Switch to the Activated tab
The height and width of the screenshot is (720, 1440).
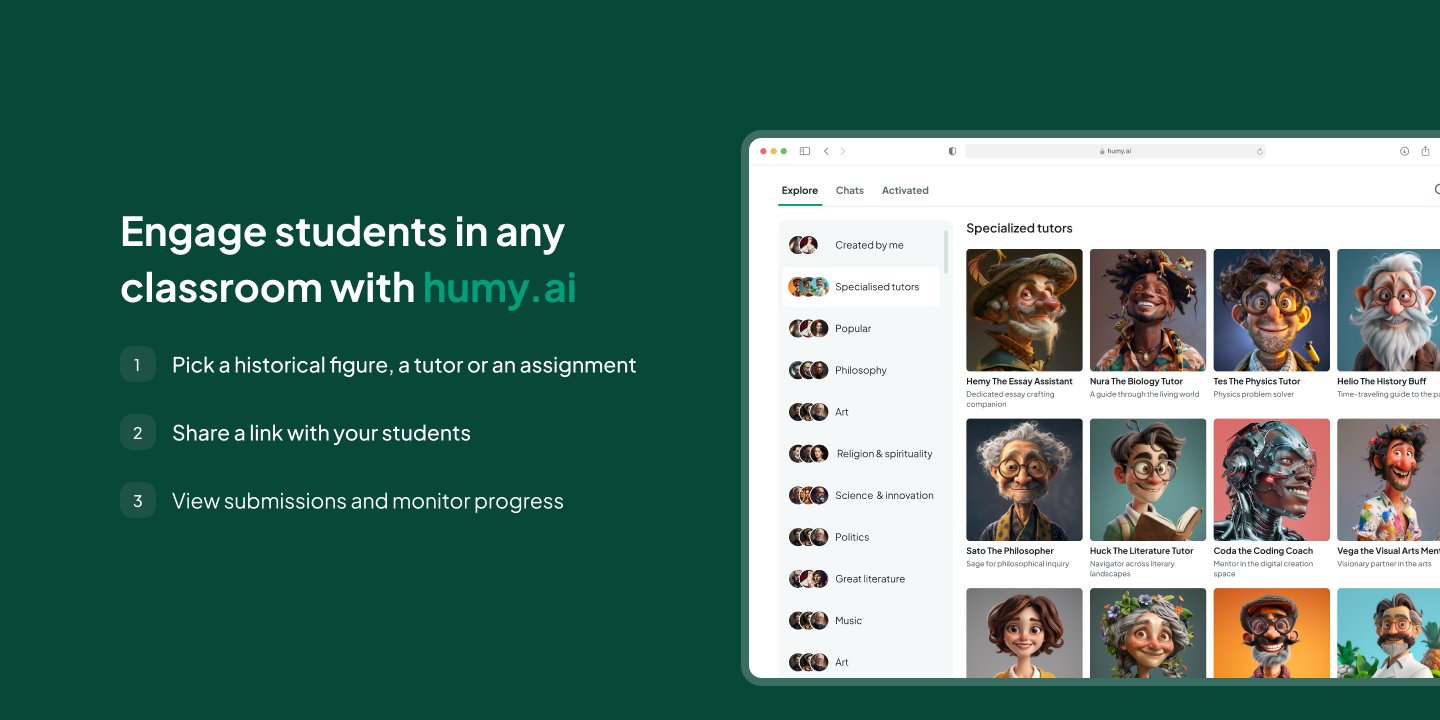[x=905, y=190]
